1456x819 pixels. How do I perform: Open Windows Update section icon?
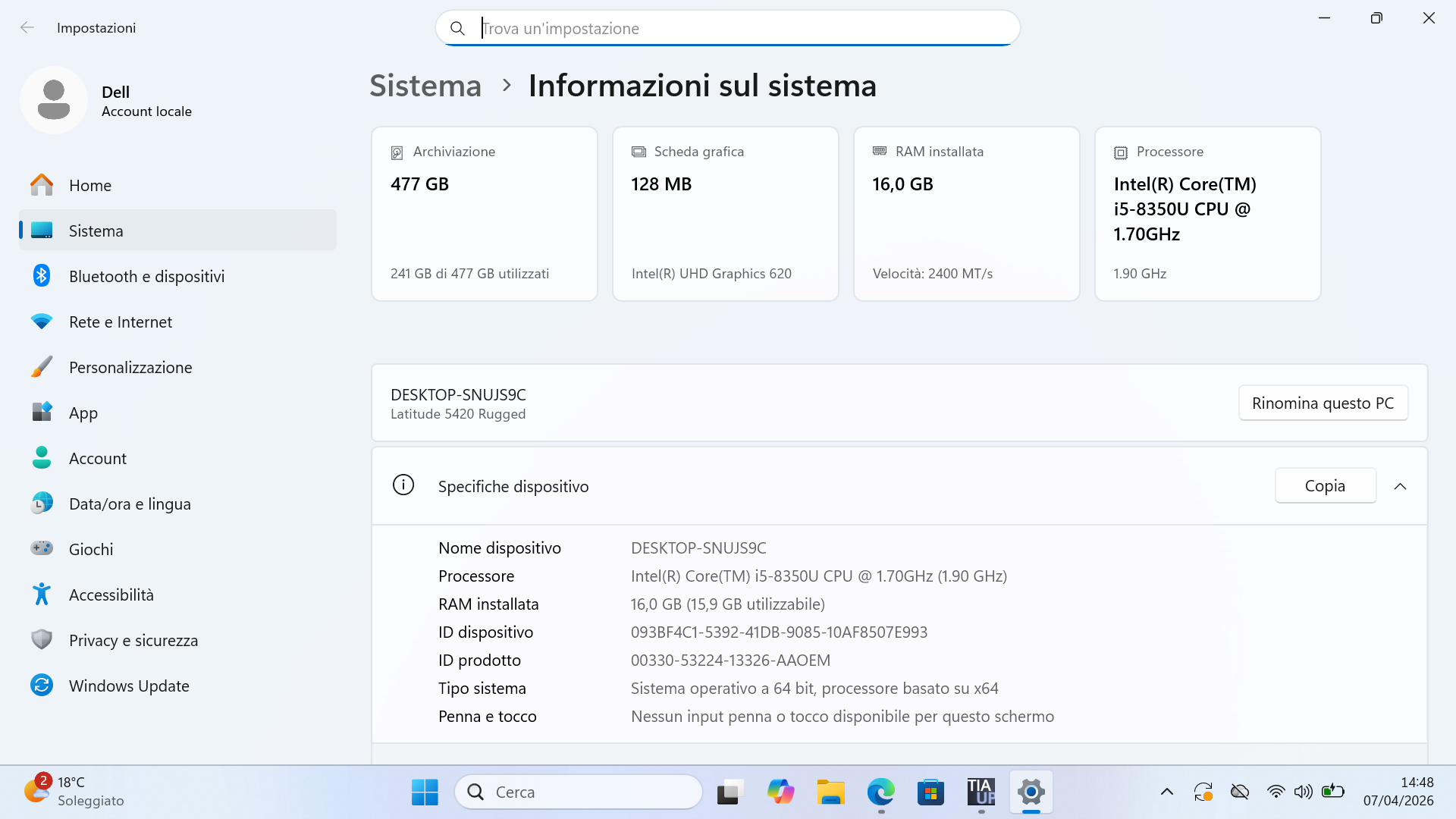point(42,686)
